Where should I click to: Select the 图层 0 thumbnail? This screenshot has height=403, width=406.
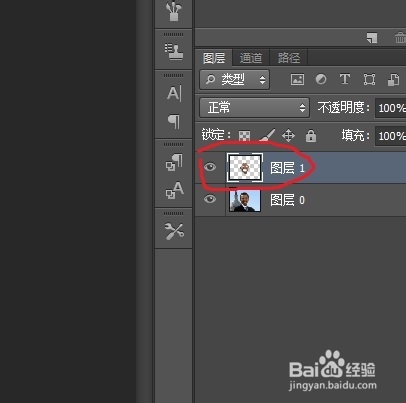point(245,200)
